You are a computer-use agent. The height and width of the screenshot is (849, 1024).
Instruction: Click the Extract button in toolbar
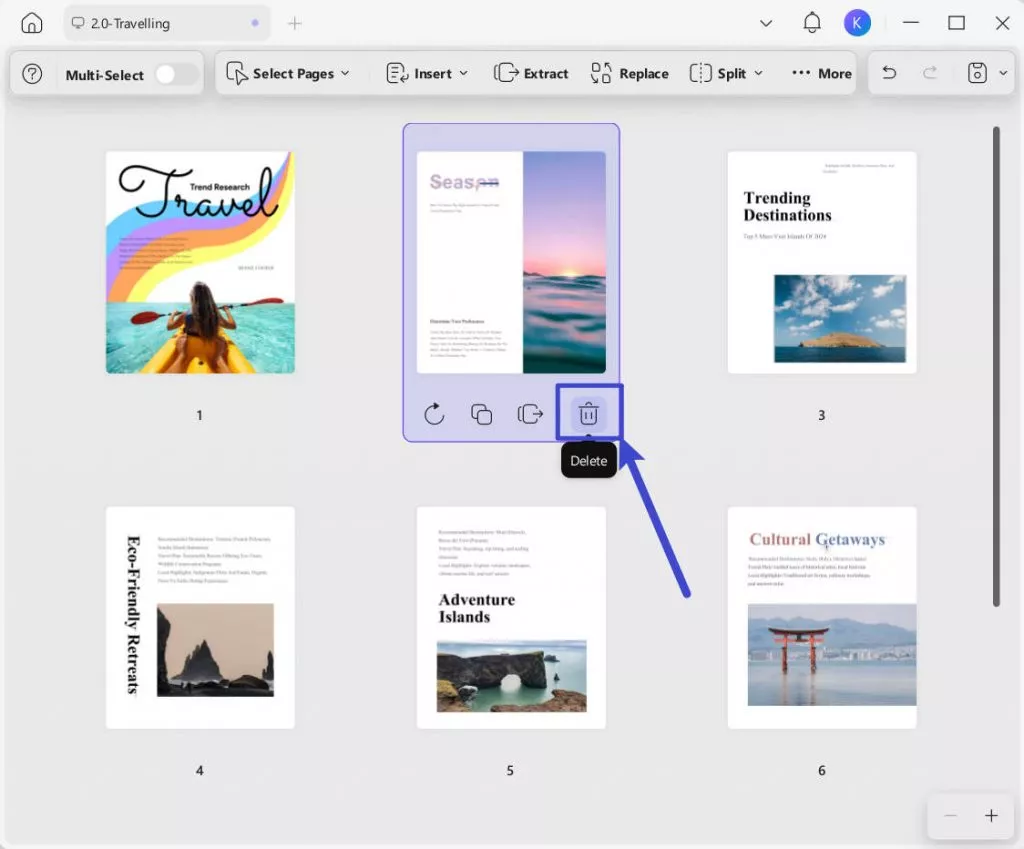(531, 73)
